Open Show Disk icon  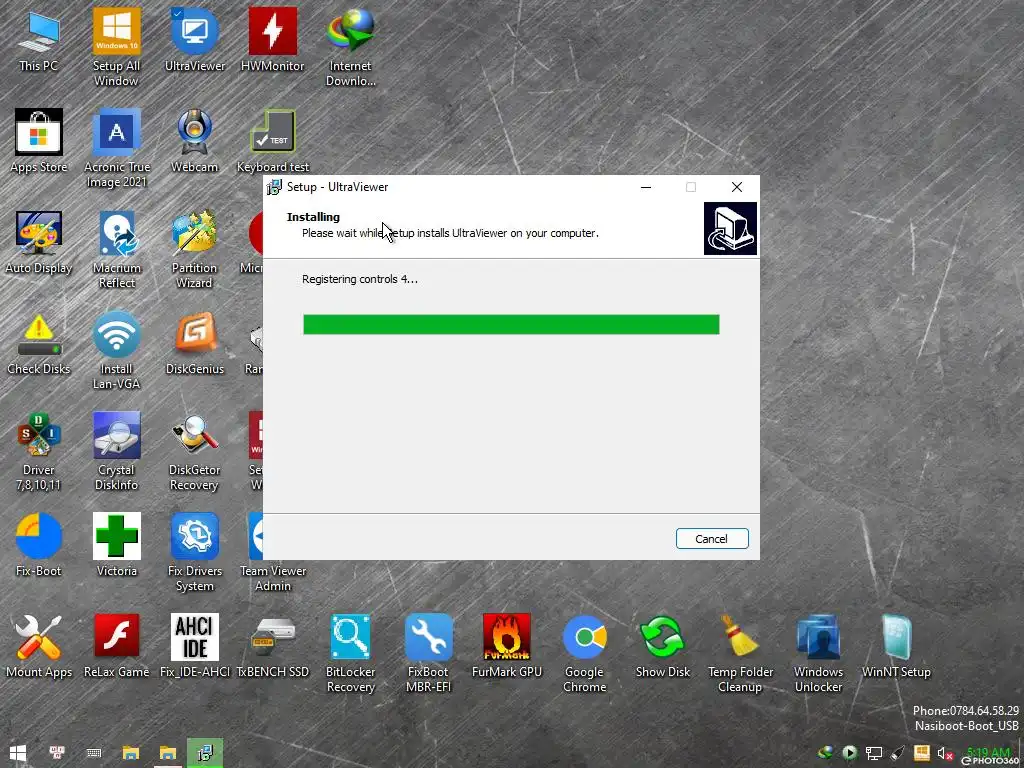[x=662, y=647]
